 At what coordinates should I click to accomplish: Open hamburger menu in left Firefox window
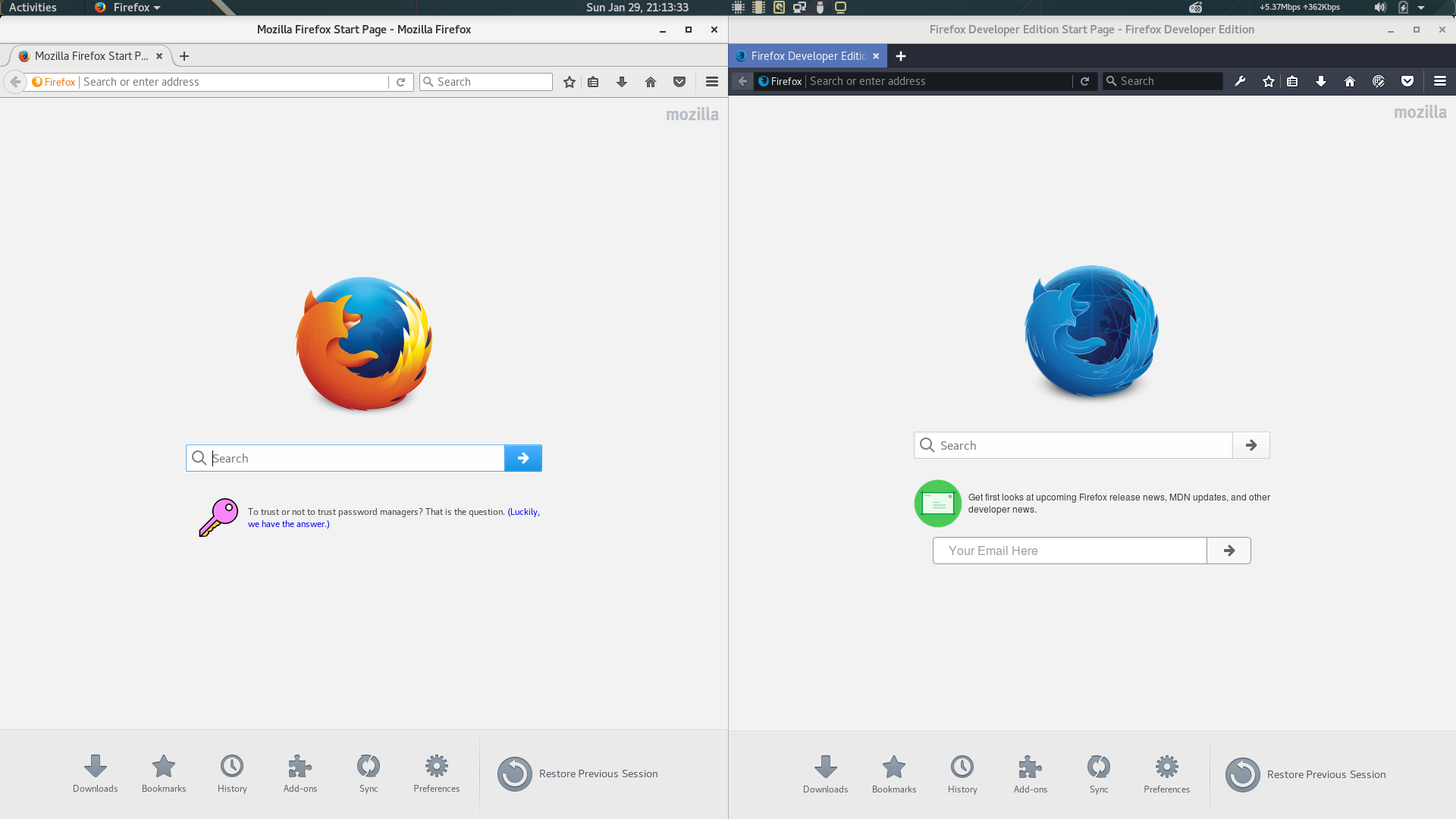pyautogui.click(x=712, y=82)
